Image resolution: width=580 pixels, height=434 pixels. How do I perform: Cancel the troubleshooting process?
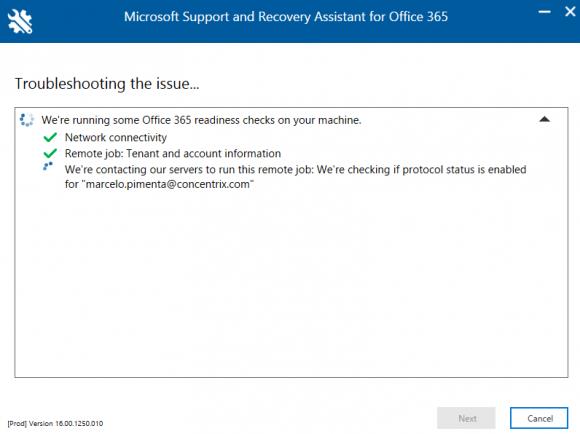(x=539, y=418)
